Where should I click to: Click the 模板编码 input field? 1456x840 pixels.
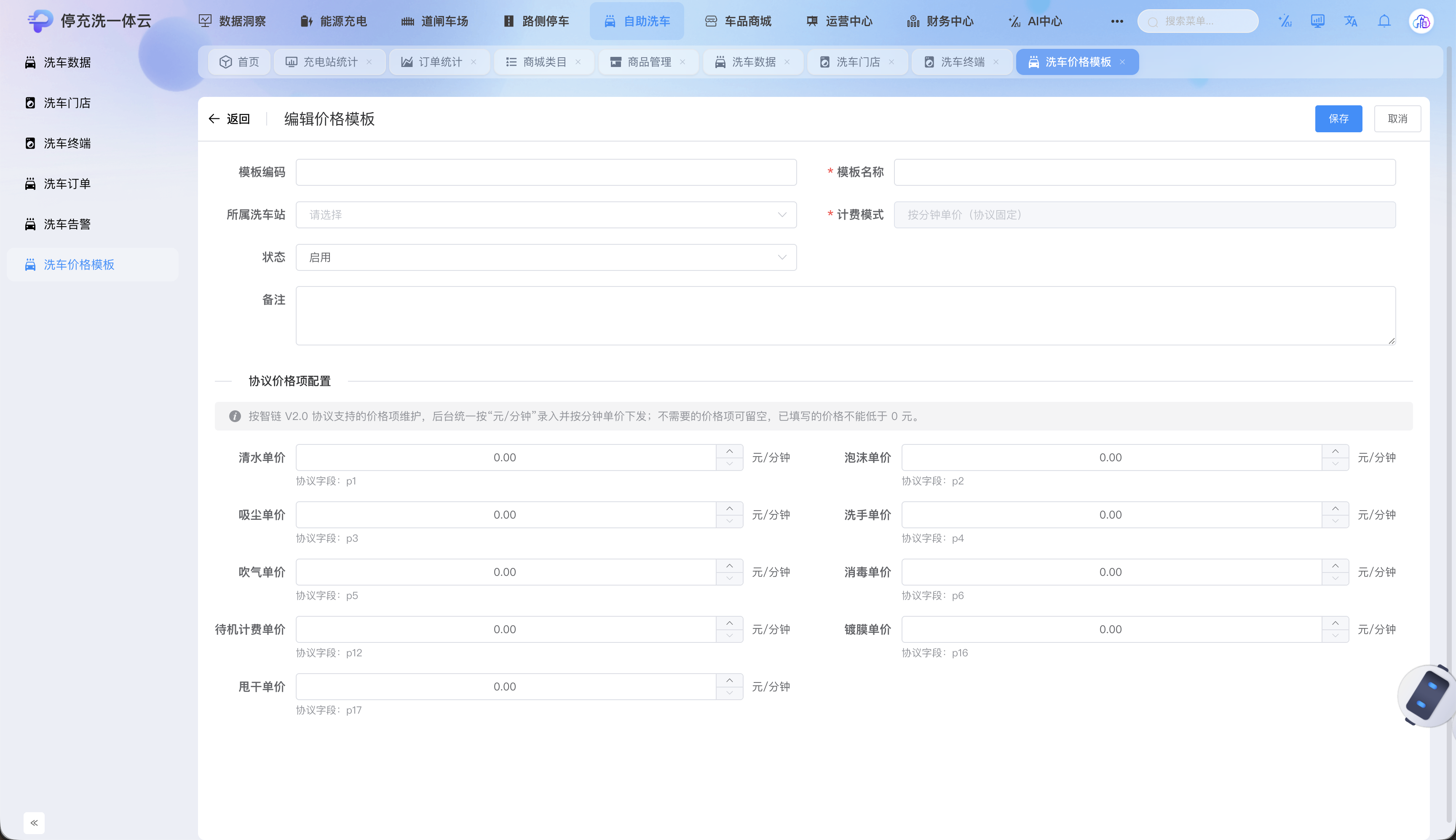[546, 172]
